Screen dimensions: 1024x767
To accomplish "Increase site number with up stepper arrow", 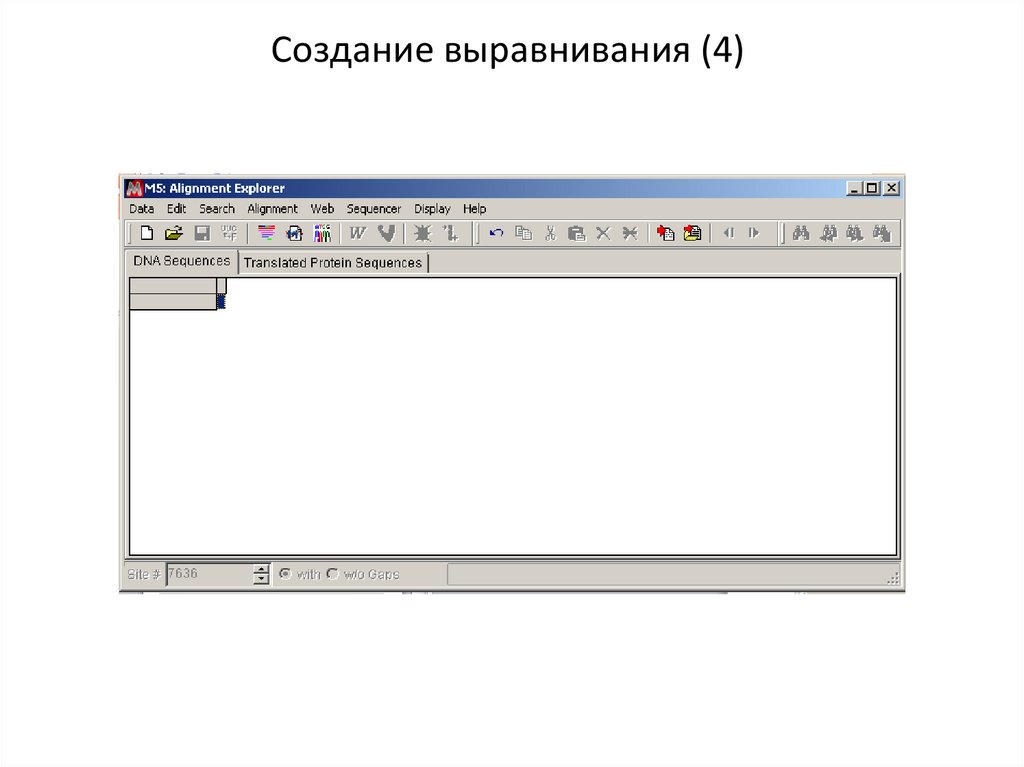I will (x=261, y=569).
